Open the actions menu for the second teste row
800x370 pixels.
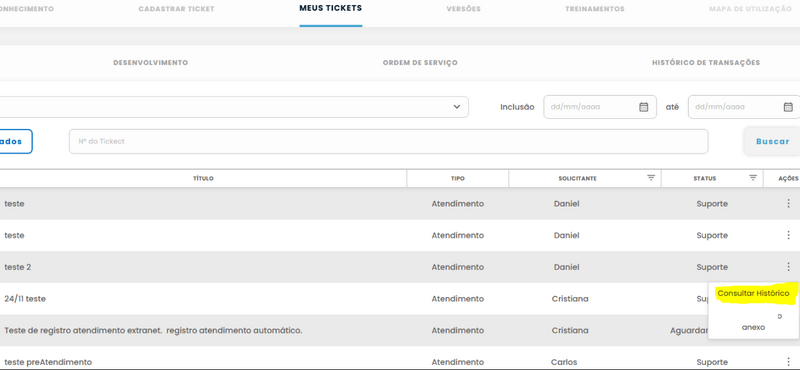788,235
